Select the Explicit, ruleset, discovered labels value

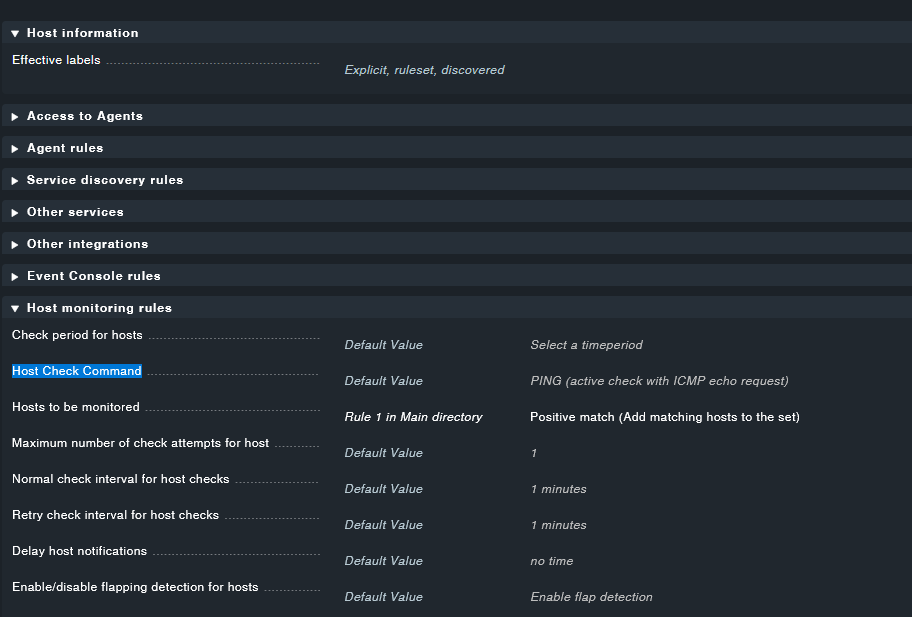[423, 69]
